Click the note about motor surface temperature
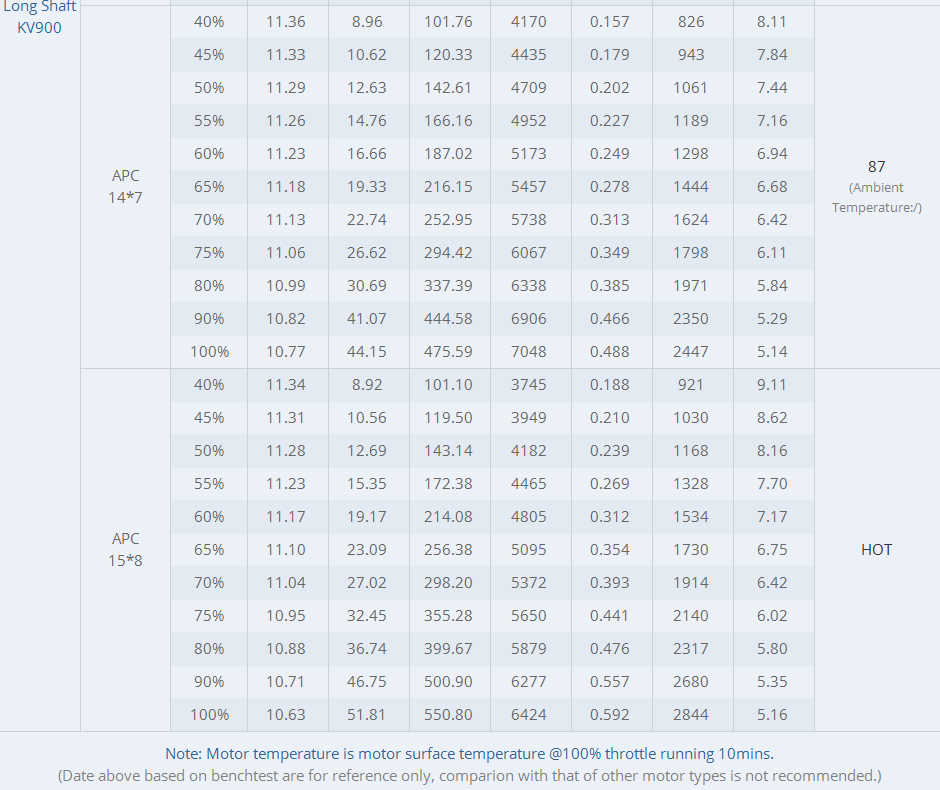Image resolution: width=940 pixels, height=790 pixels. (470, 754)
